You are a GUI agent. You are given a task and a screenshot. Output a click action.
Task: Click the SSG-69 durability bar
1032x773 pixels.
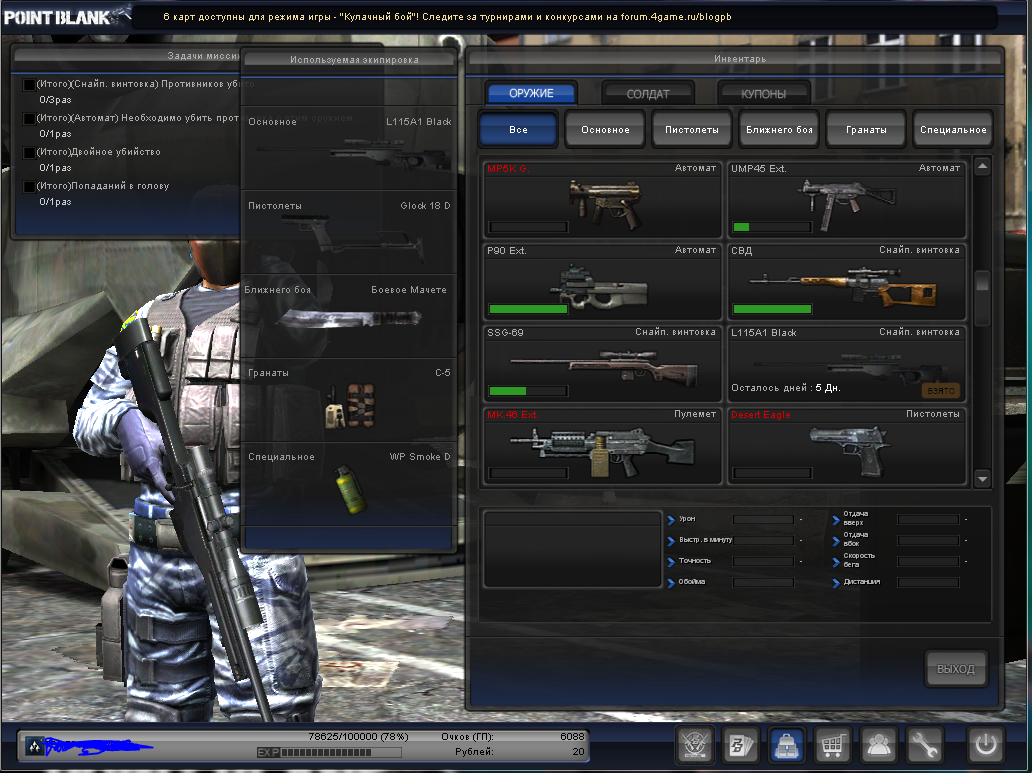point(528,391)
